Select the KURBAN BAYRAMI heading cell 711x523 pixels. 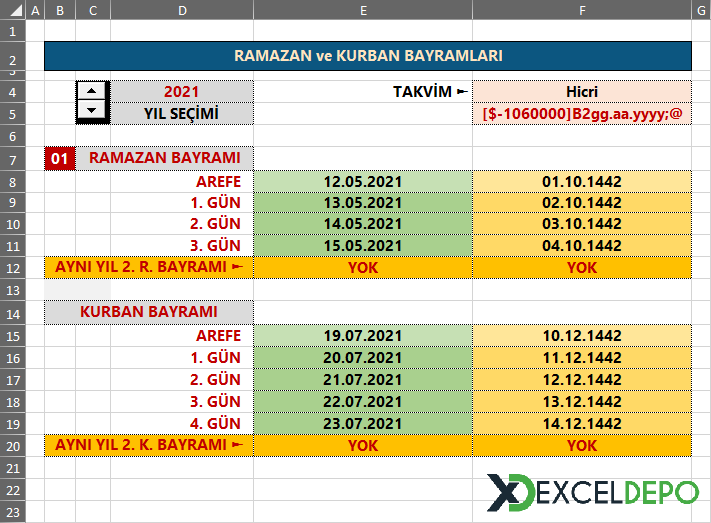tap(149, 311)
